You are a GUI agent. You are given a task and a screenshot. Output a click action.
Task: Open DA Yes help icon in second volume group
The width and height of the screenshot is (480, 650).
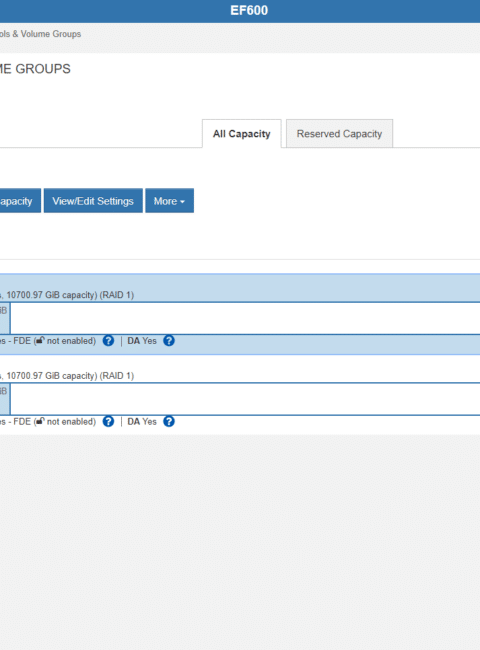click(169, 422)
